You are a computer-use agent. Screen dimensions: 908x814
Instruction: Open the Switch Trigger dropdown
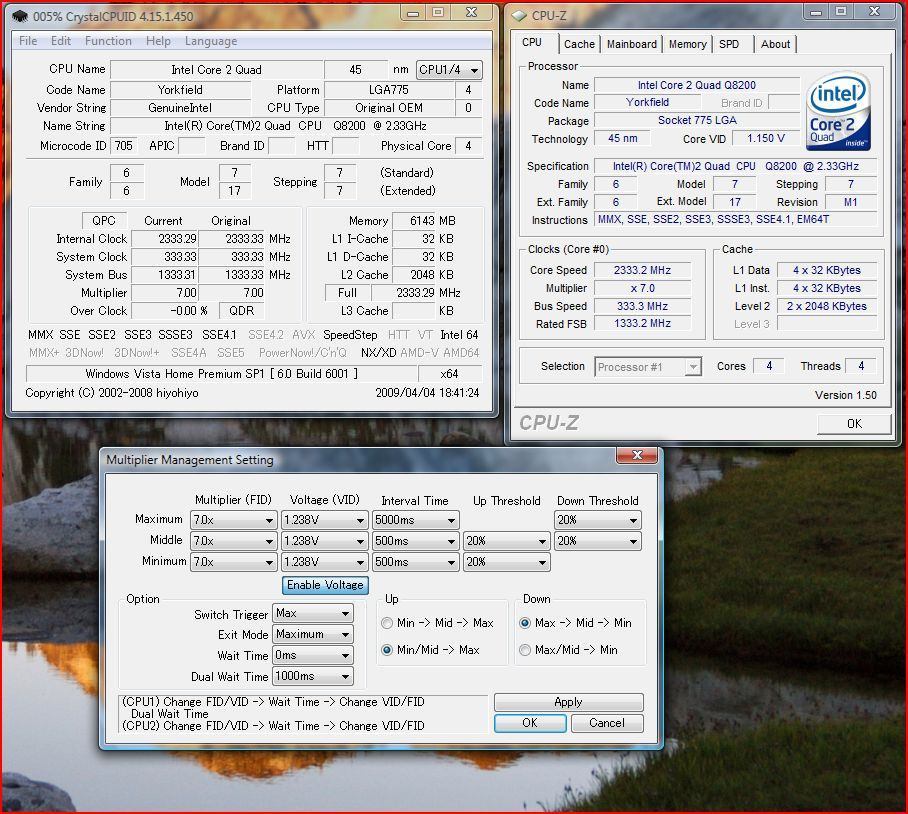click(x=313, y=613)
